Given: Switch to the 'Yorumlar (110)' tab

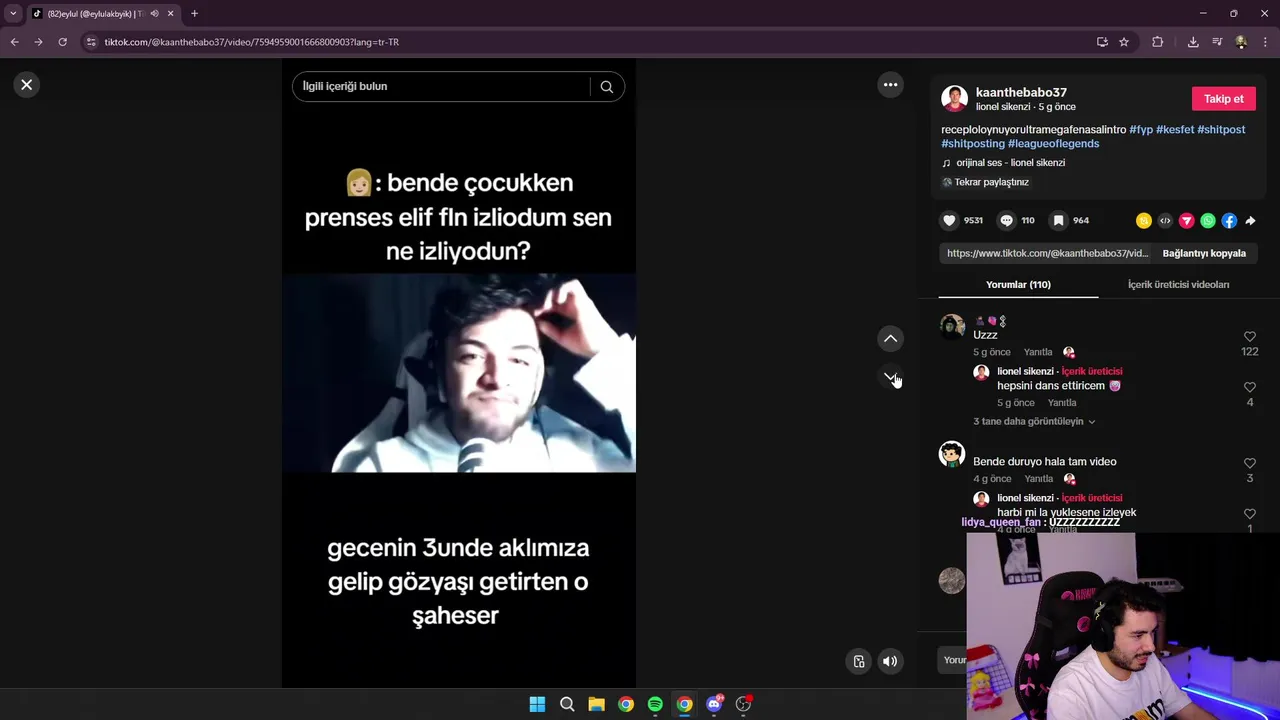Looking at the screenshot, I should point(1018,285).
